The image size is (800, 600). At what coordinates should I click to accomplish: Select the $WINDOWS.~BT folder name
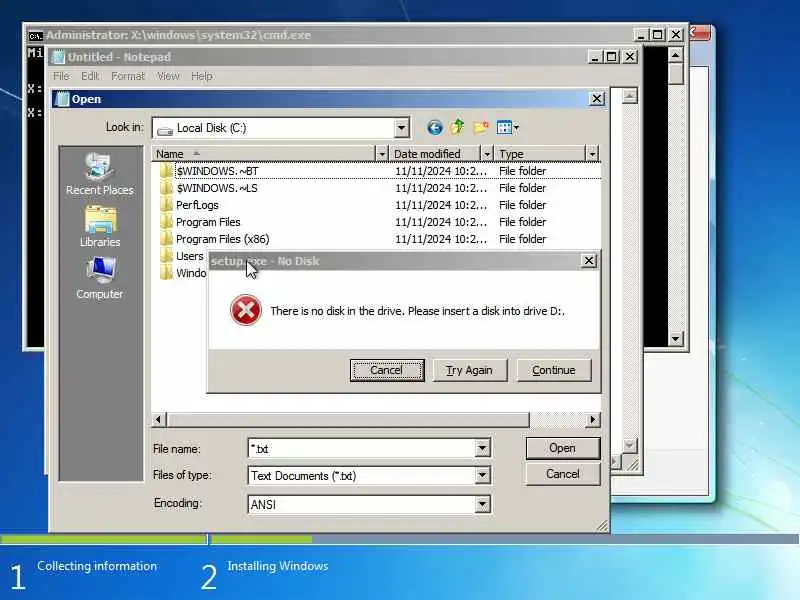click(217, 171)
